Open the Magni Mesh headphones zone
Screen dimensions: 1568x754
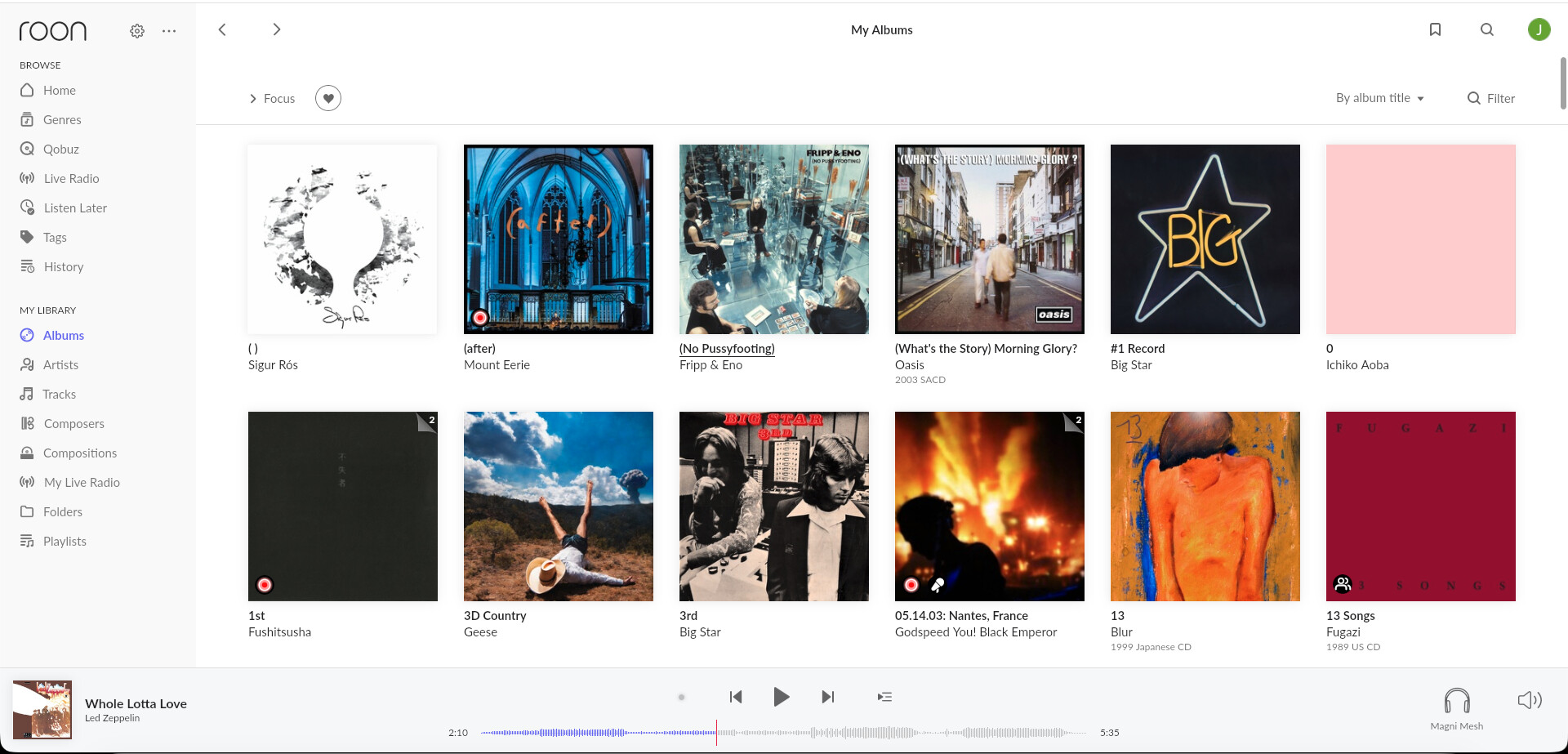point(1457,708)
